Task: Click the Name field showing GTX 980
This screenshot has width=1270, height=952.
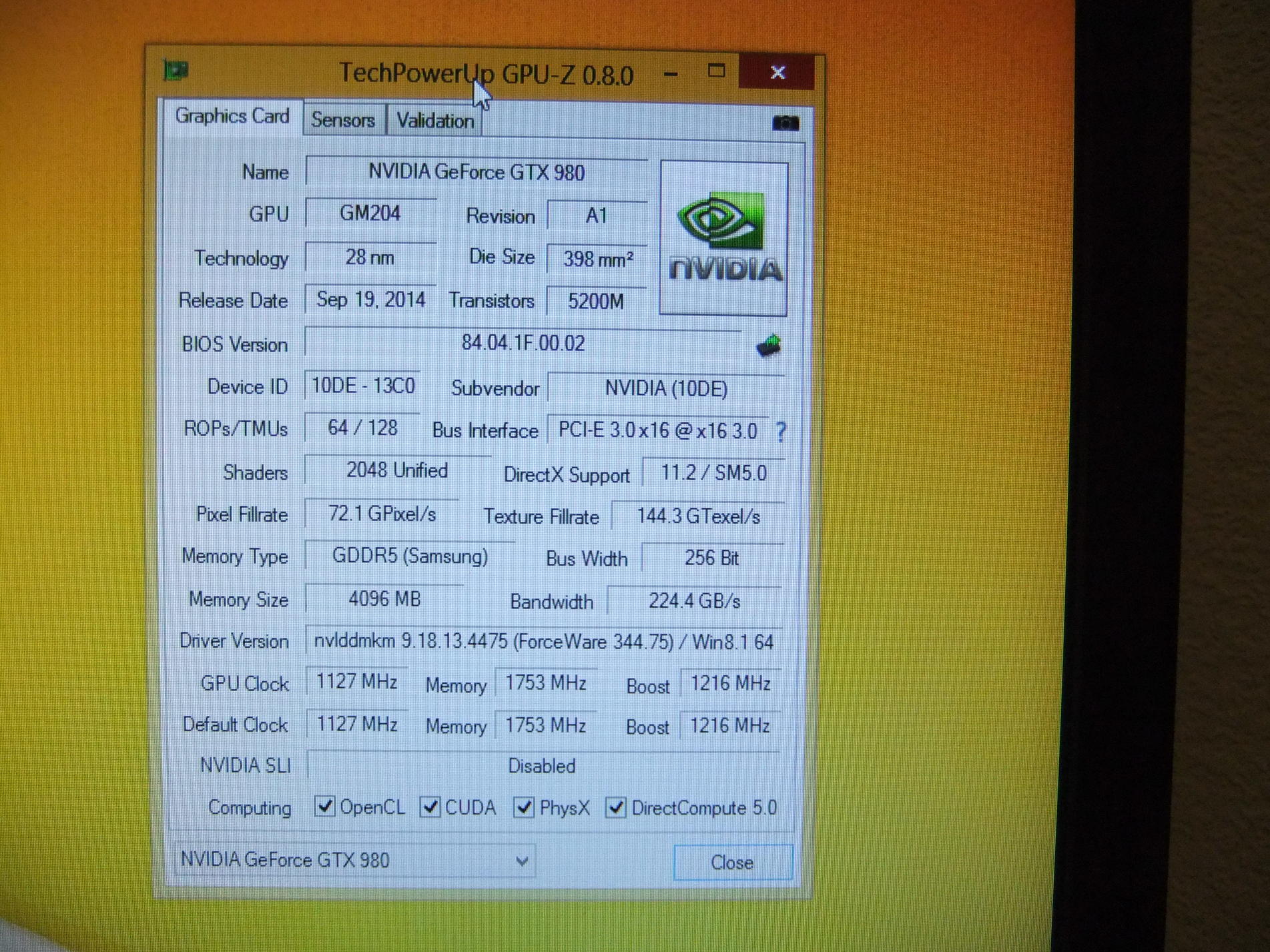Action: click(477, 172)
